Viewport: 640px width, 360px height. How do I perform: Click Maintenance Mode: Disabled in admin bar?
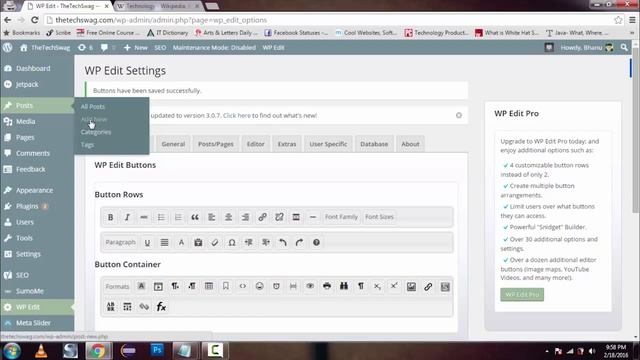[214, 48]
